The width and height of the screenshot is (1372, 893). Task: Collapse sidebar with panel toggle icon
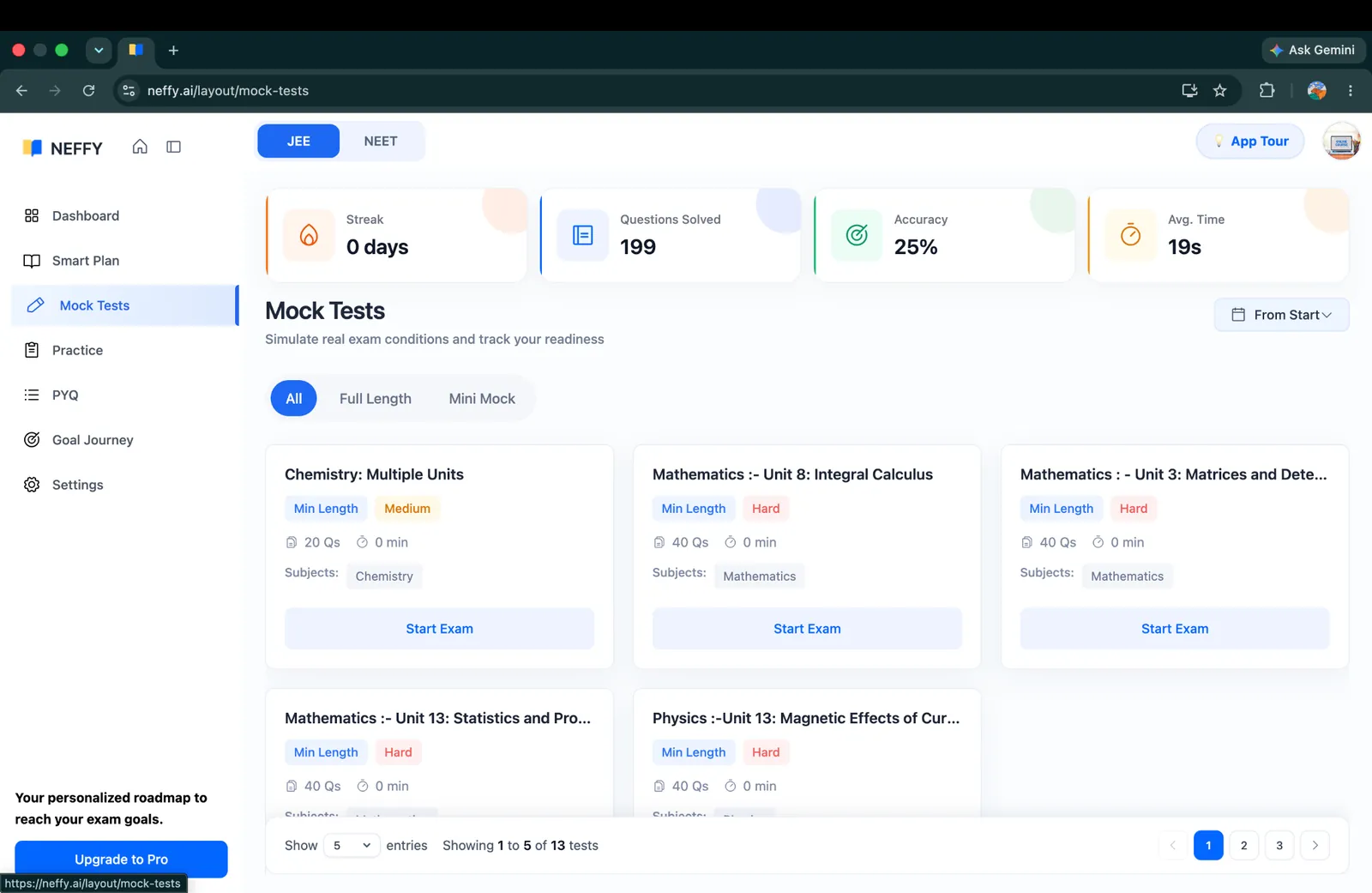coord(173,147)
